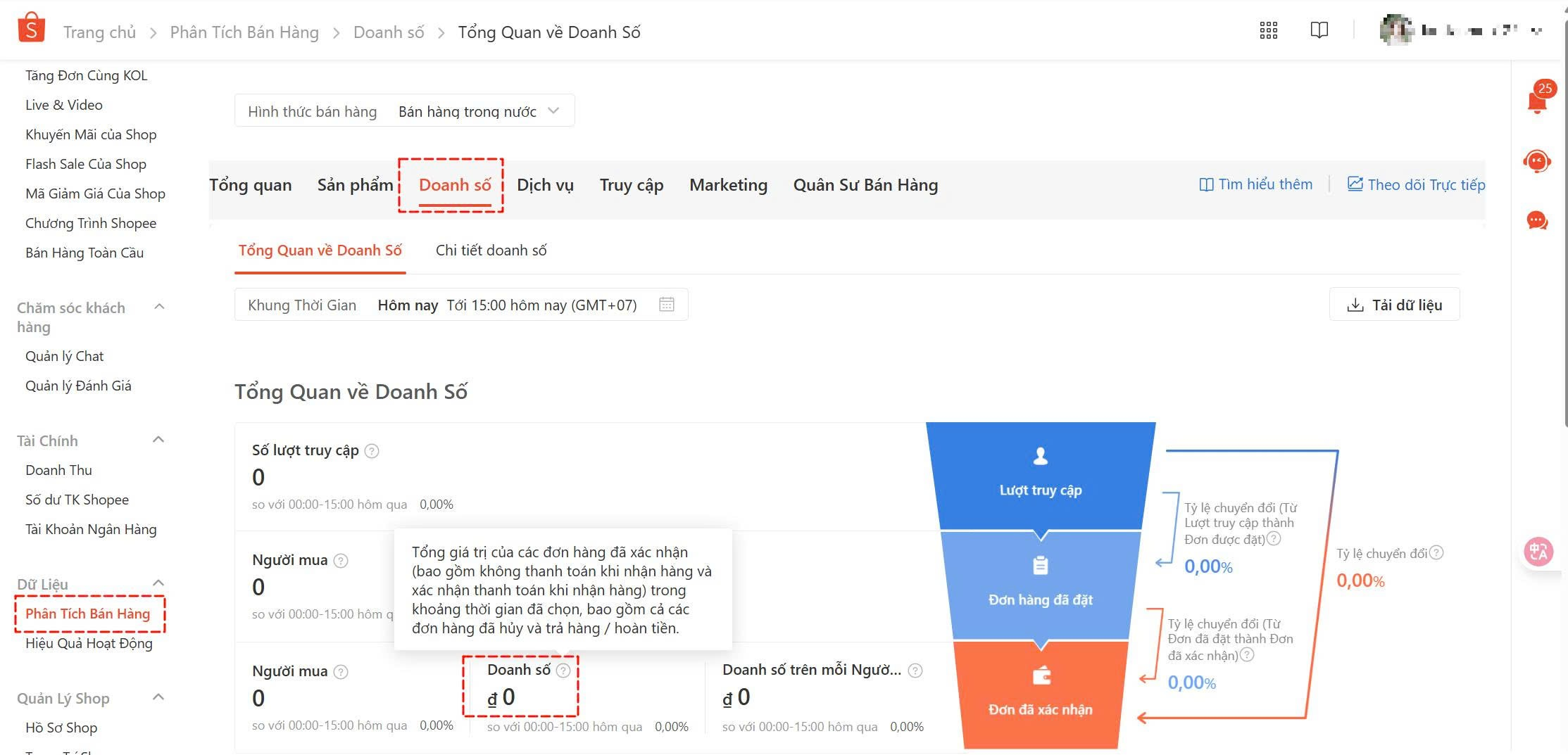Collapse the Tài Chính sidebar section
The height and width of the screenshot is (755, 1568).
pos(158,440)
